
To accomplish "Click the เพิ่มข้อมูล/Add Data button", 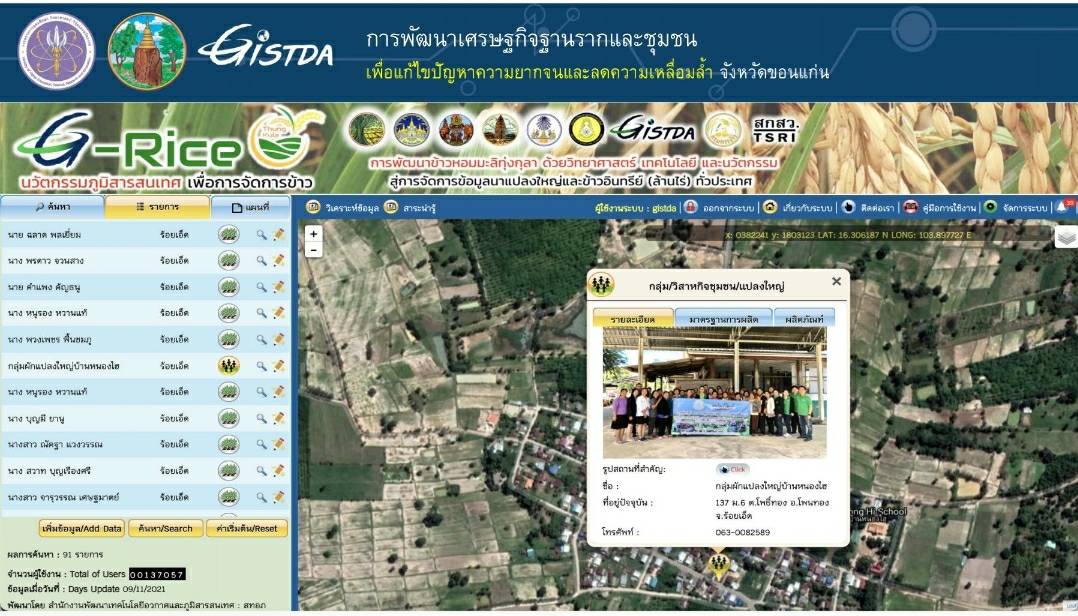I will click(x=82, y=529).
